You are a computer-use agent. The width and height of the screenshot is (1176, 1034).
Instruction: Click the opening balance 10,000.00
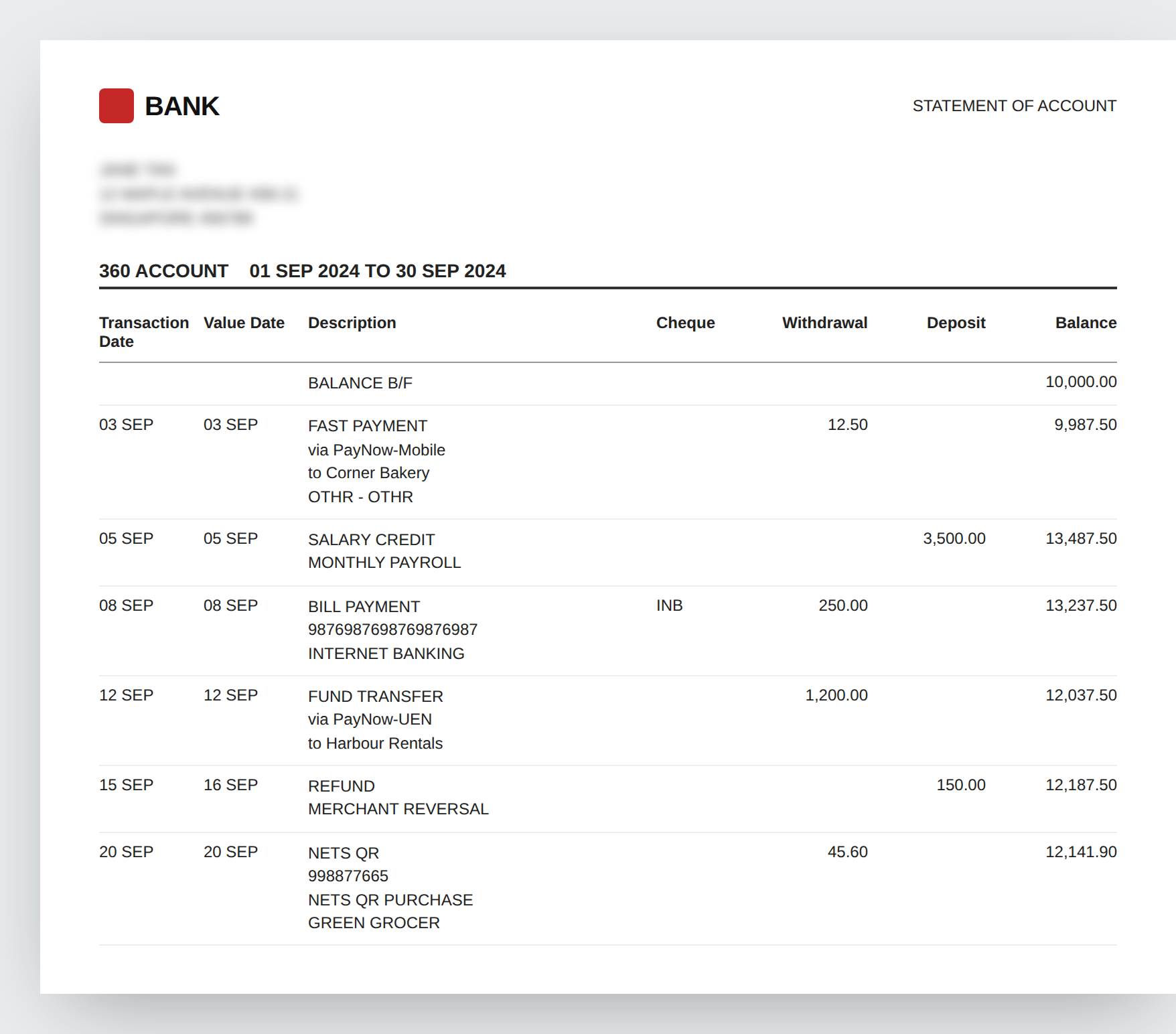coord(1082,382)
